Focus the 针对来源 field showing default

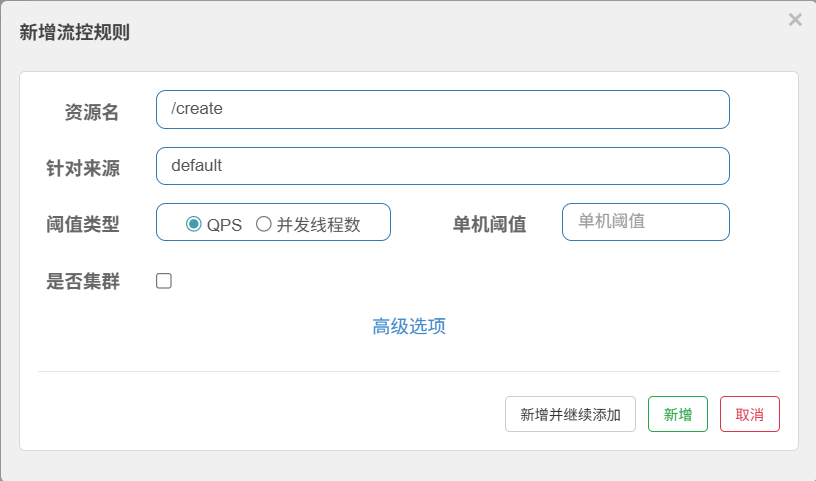pos(442,166)
